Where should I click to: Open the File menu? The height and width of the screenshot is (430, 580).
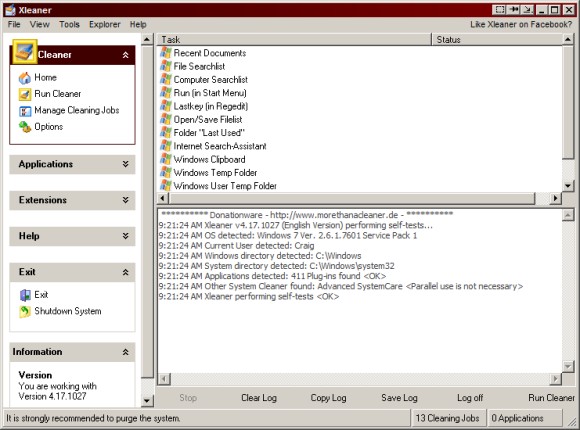14,24
